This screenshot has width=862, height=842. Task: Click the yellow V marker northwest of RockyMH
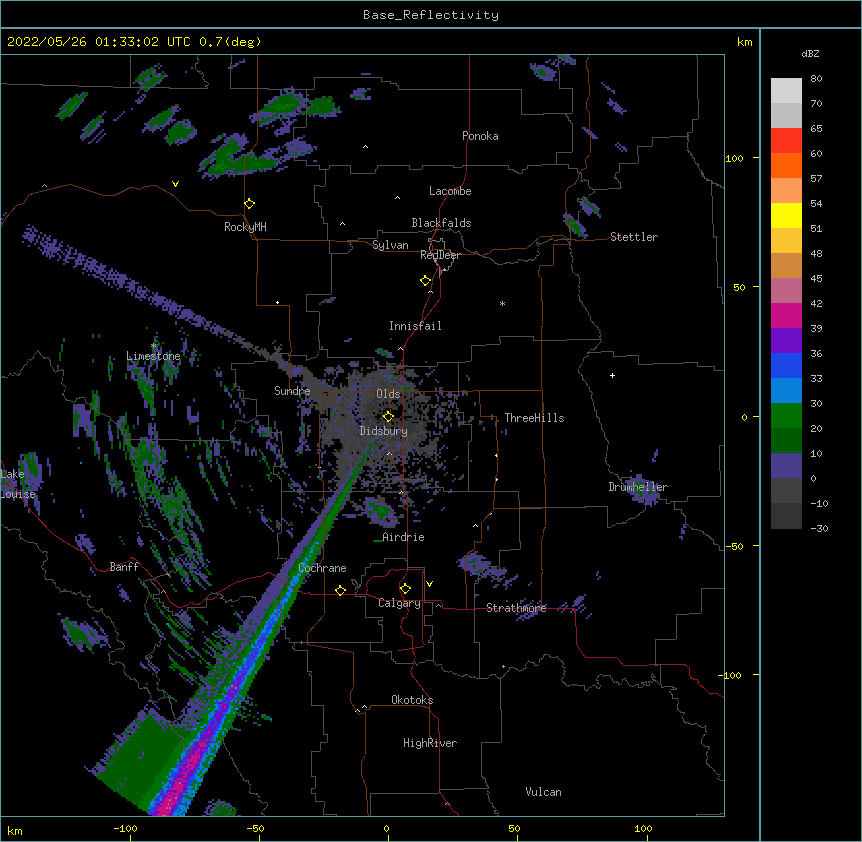(175, 184)
